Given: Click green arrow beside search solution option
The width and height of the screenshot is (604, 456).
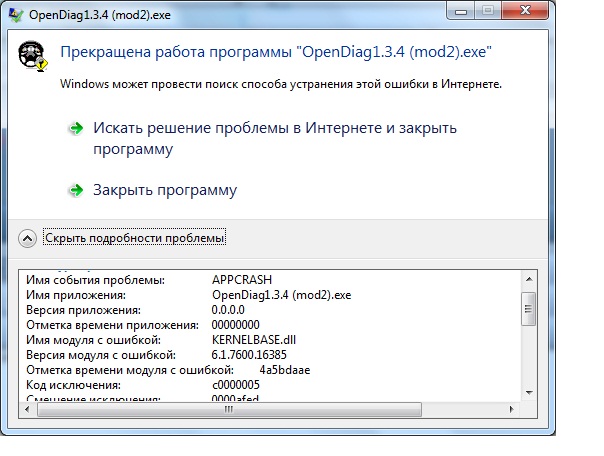Looking at the screenshot, I should [x=76, y=128].
